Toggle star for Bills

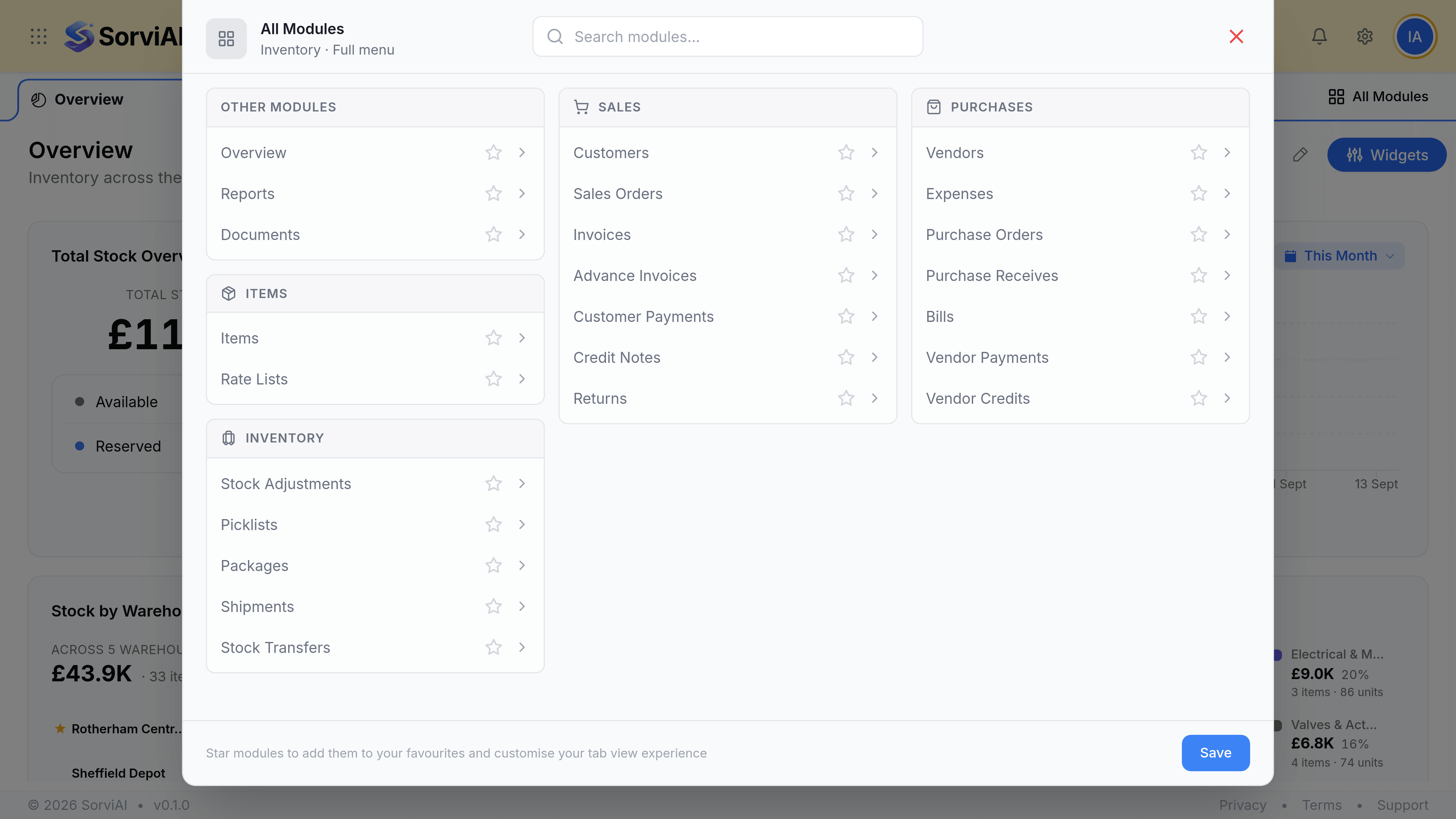[1199, 317]
